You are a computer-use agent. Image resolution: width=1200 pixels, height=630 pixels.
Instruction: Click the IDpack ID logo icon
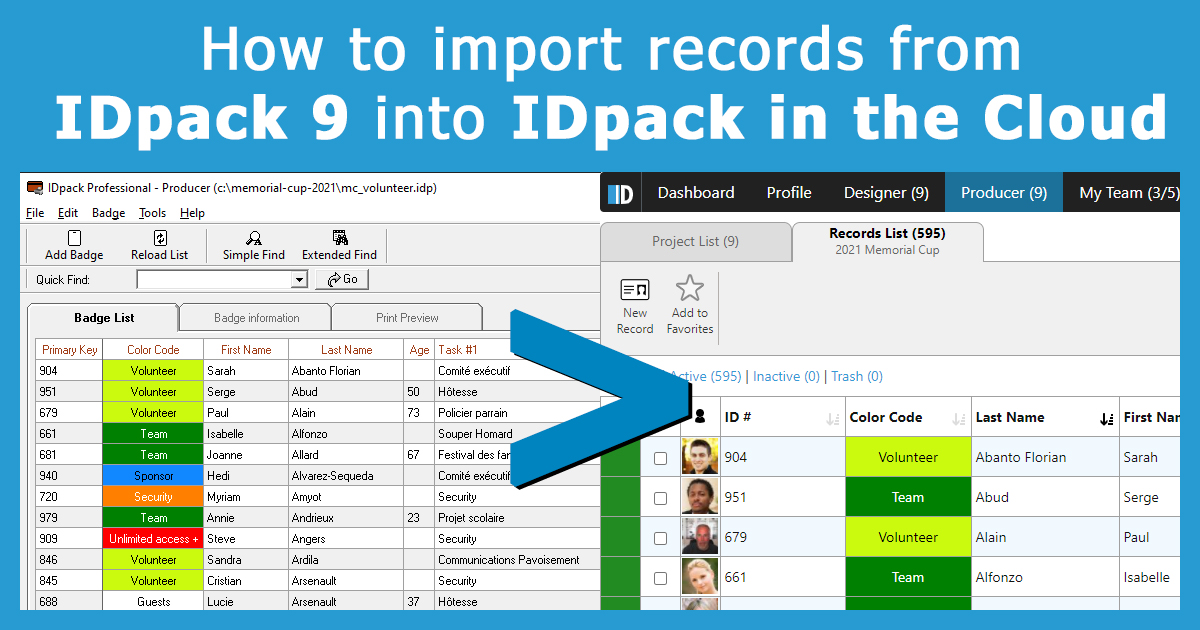620,192
